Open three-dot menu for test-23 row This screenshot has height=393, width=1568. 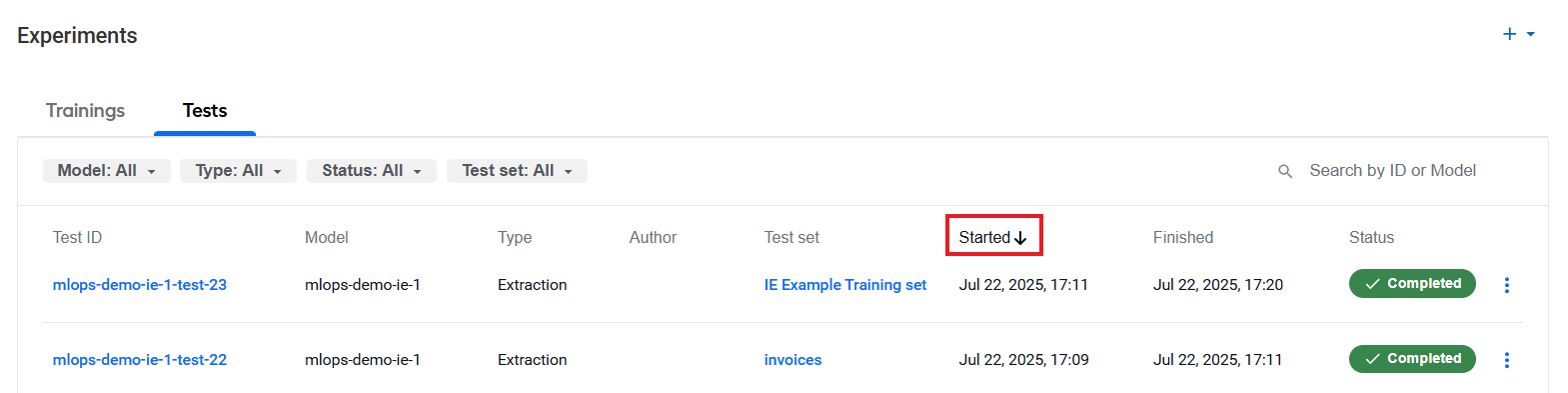(1507, 285)
